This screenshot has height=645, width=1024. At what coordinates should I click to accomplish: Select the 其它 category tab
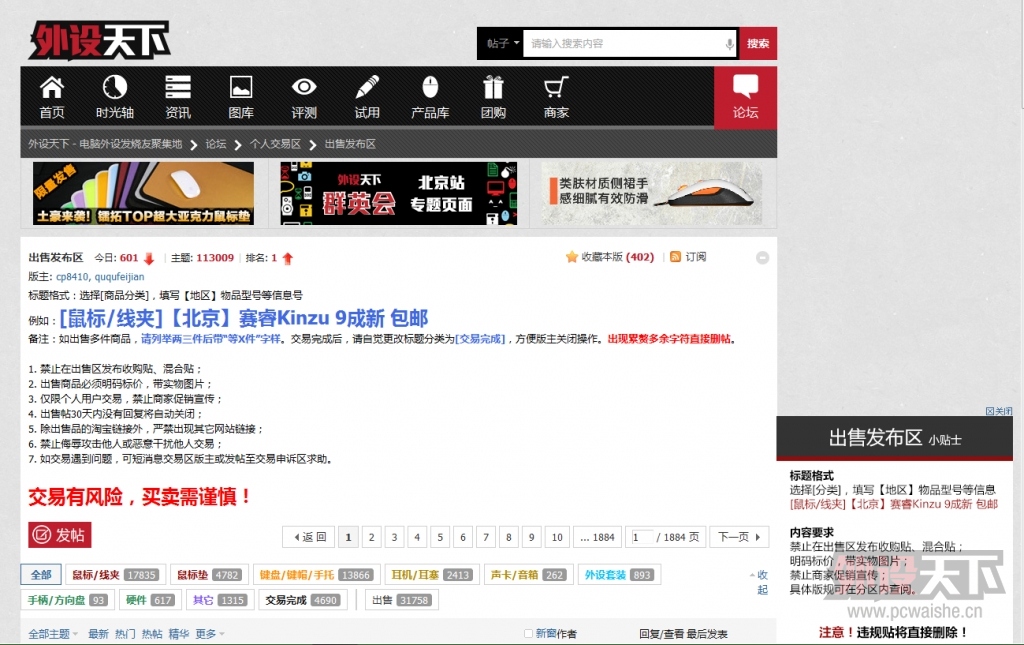pyautogui.click(x=220, y=600)
